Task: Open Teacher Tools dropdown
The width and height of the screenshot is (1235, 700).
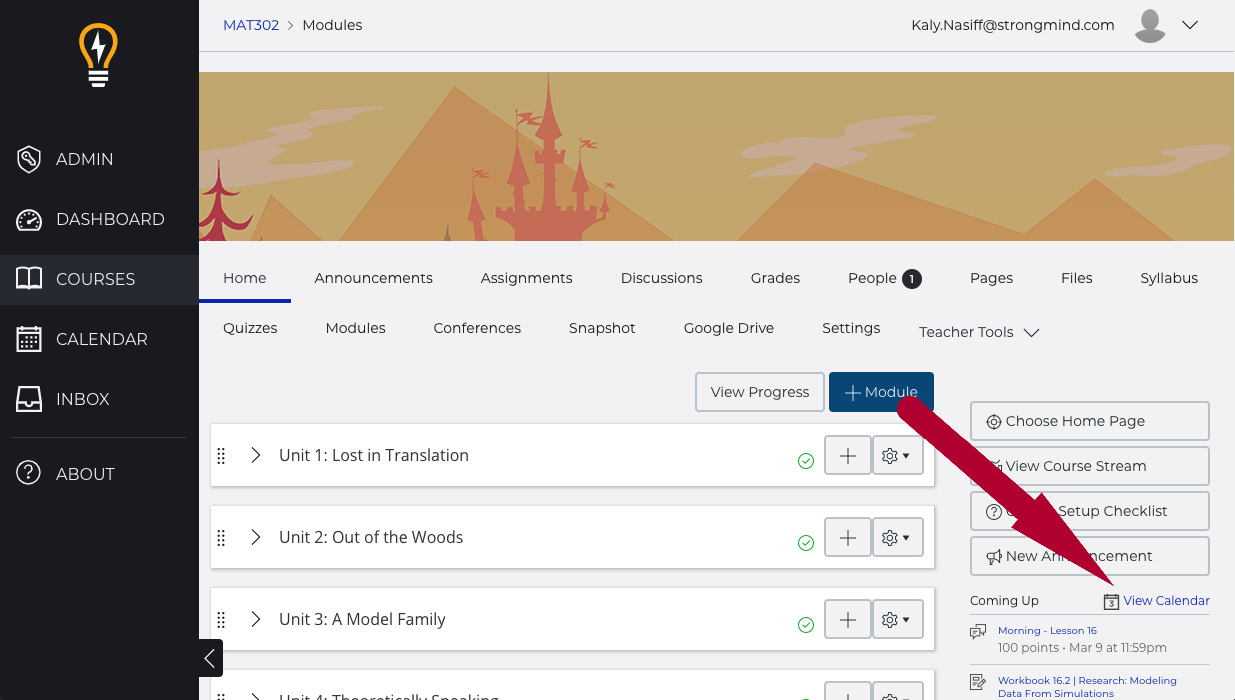Action: point(979,332)
